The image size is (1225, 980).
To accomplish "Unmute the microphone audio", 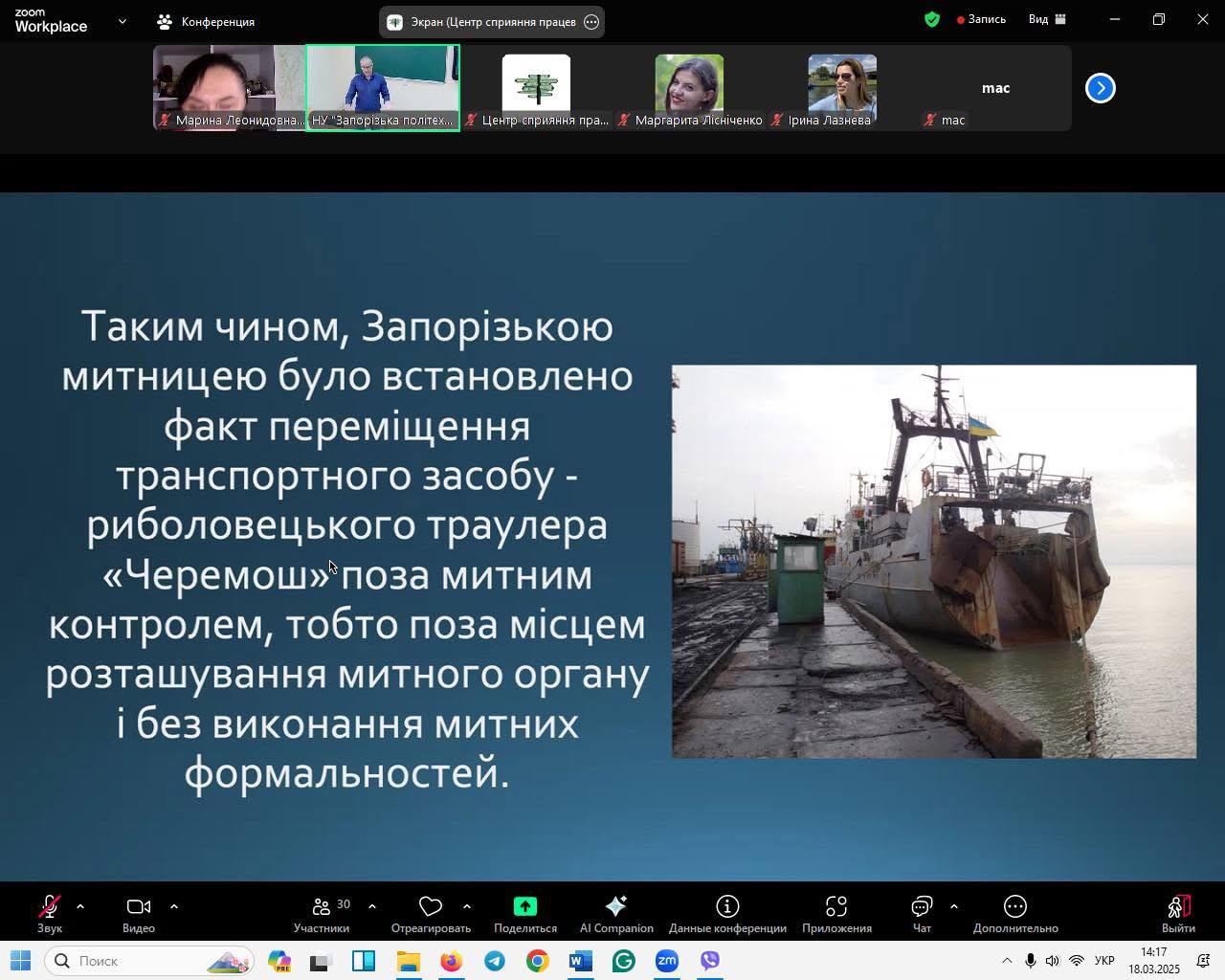I will 50,914.
